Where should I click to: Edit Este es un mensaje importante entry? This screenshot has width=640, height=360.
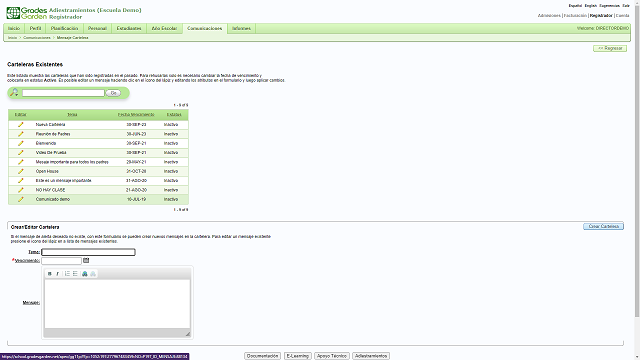[x=20, y=180]
